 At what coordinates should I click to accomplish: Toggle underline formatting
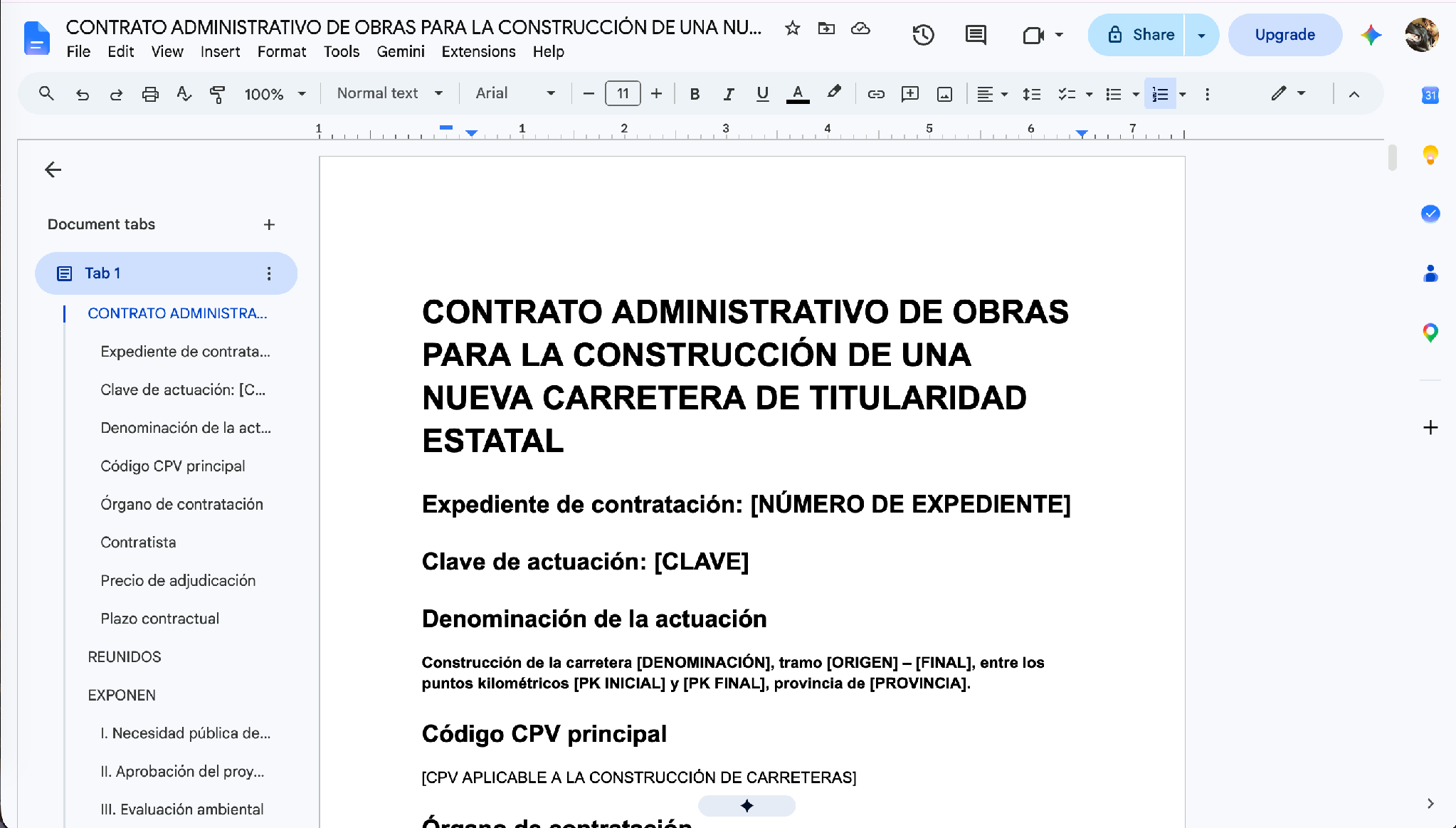click(x=762, y=93)
